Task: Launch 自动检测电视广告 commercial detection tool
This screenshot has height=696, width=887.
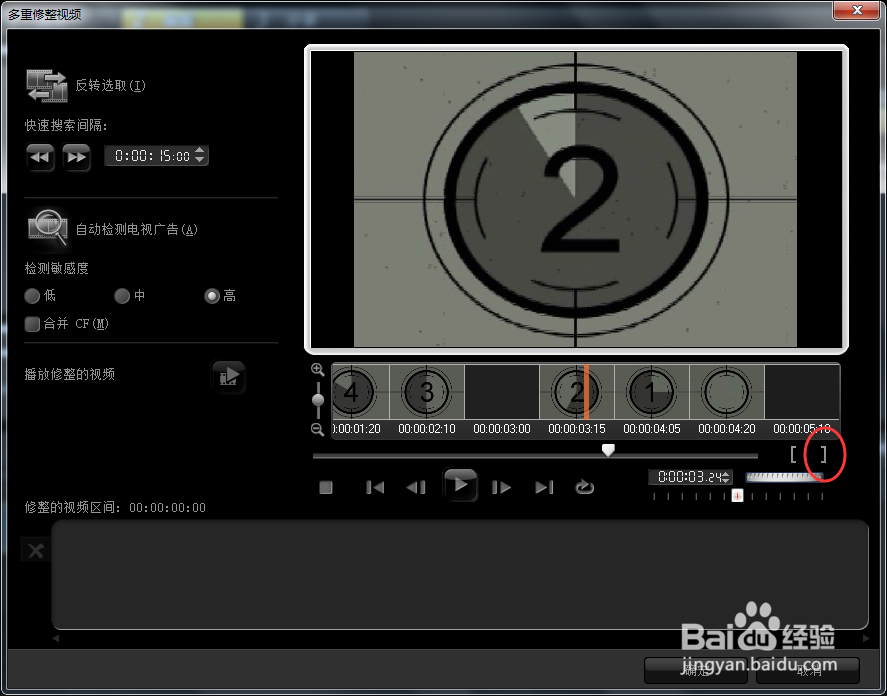Action: (x=46, y=228)
